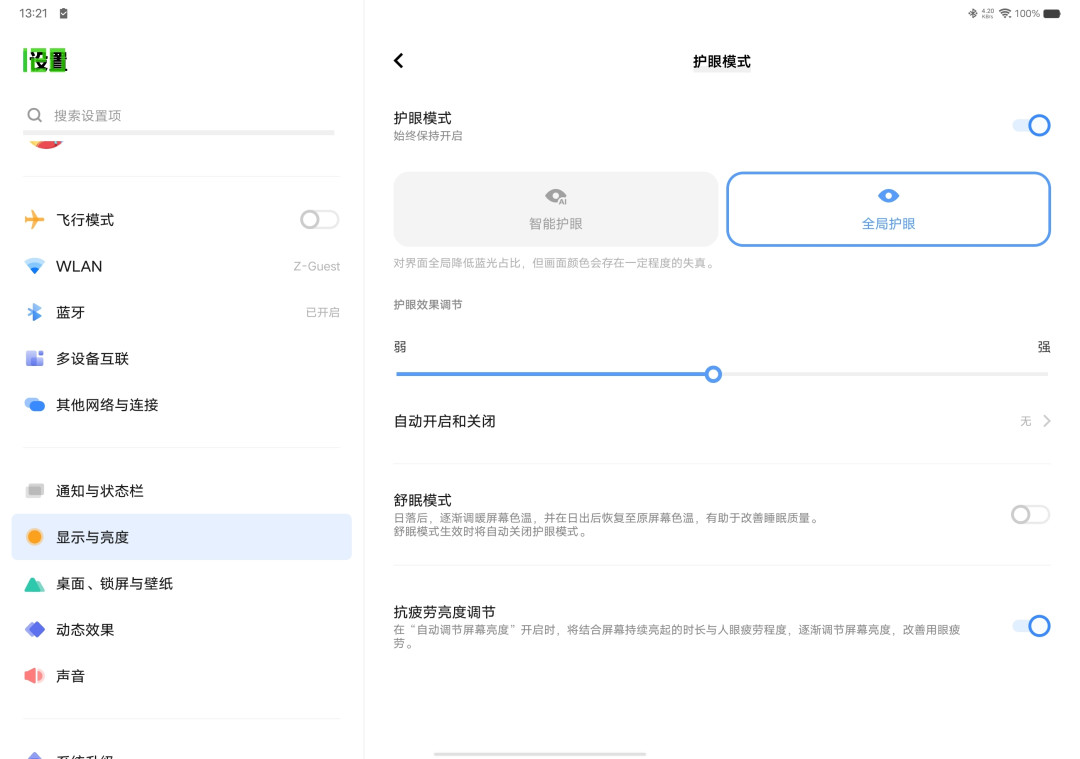Click the clipboard notification icon near clock
This screenshot has width=1080, height=759.
click(x=63, y=13)
